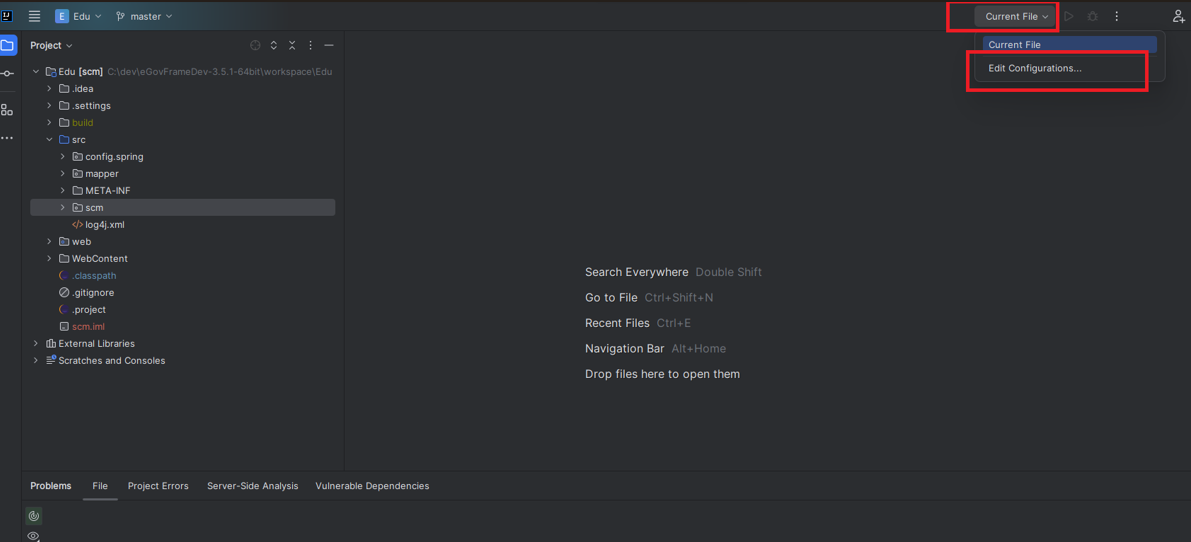Expand the WebContent folder
Screen dimensions: 1191x542
49,258
